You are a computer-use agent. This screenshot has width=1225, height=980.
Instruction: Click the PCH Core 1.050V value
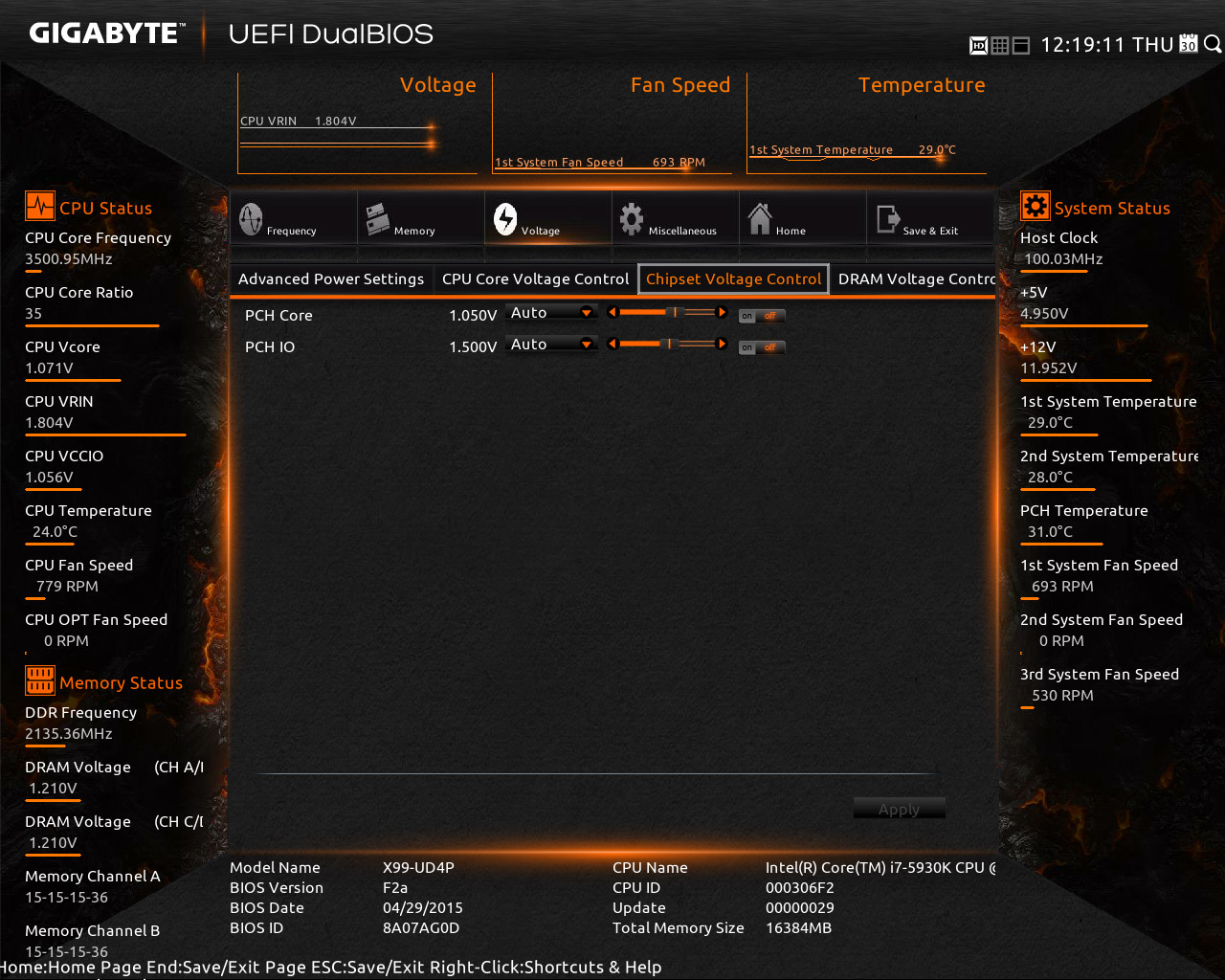[473, 316]
